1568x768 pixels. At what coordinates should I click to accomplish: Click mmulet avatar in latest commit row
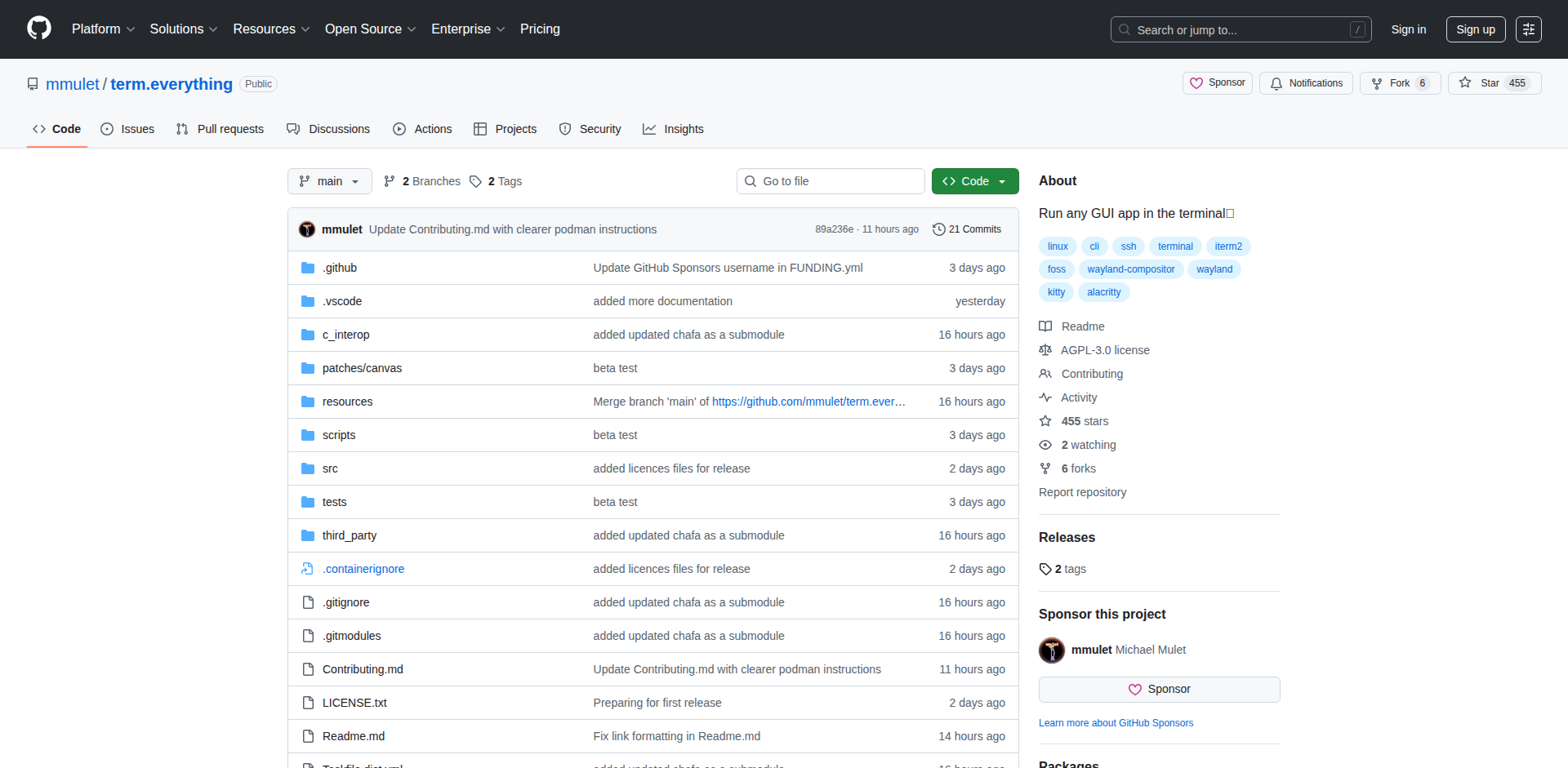pyautogui.click(x=307, y=229)
